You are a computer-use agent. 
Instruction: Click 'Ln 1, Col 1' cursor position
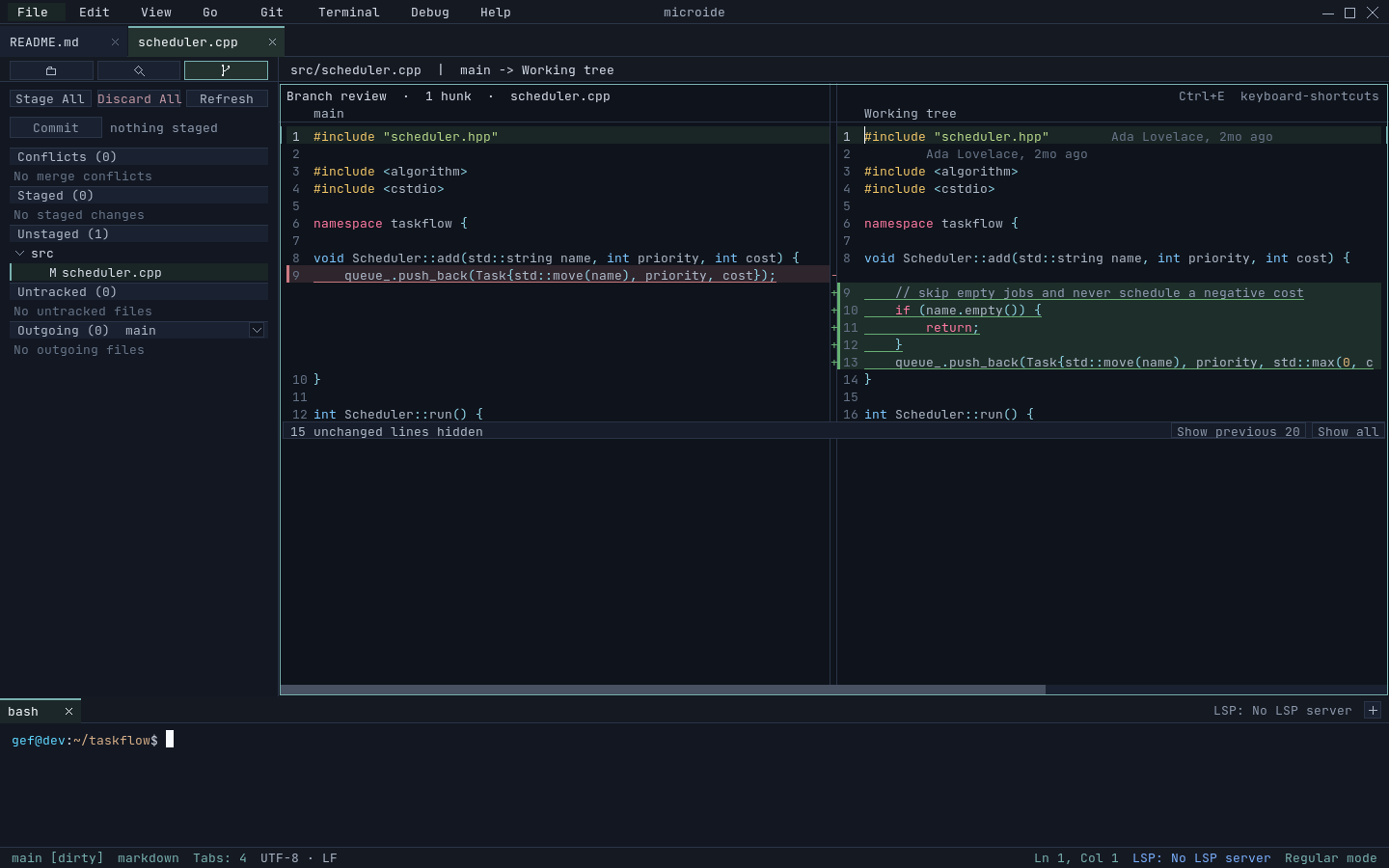(x=1076, y=858)
